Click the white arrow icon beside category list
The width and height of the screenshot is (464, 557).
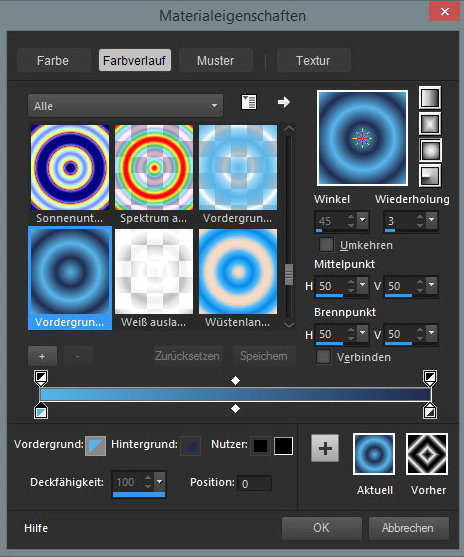[284, 102]
